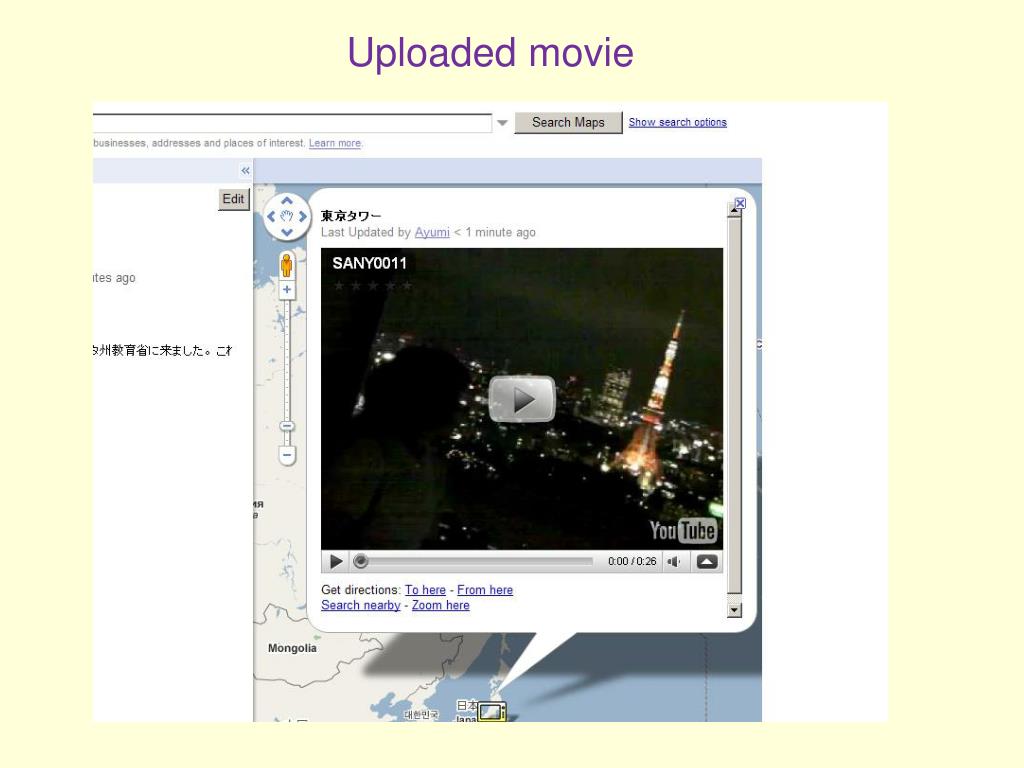Close the info window popup
The image size is (1024, 768).
pos(740,203)
